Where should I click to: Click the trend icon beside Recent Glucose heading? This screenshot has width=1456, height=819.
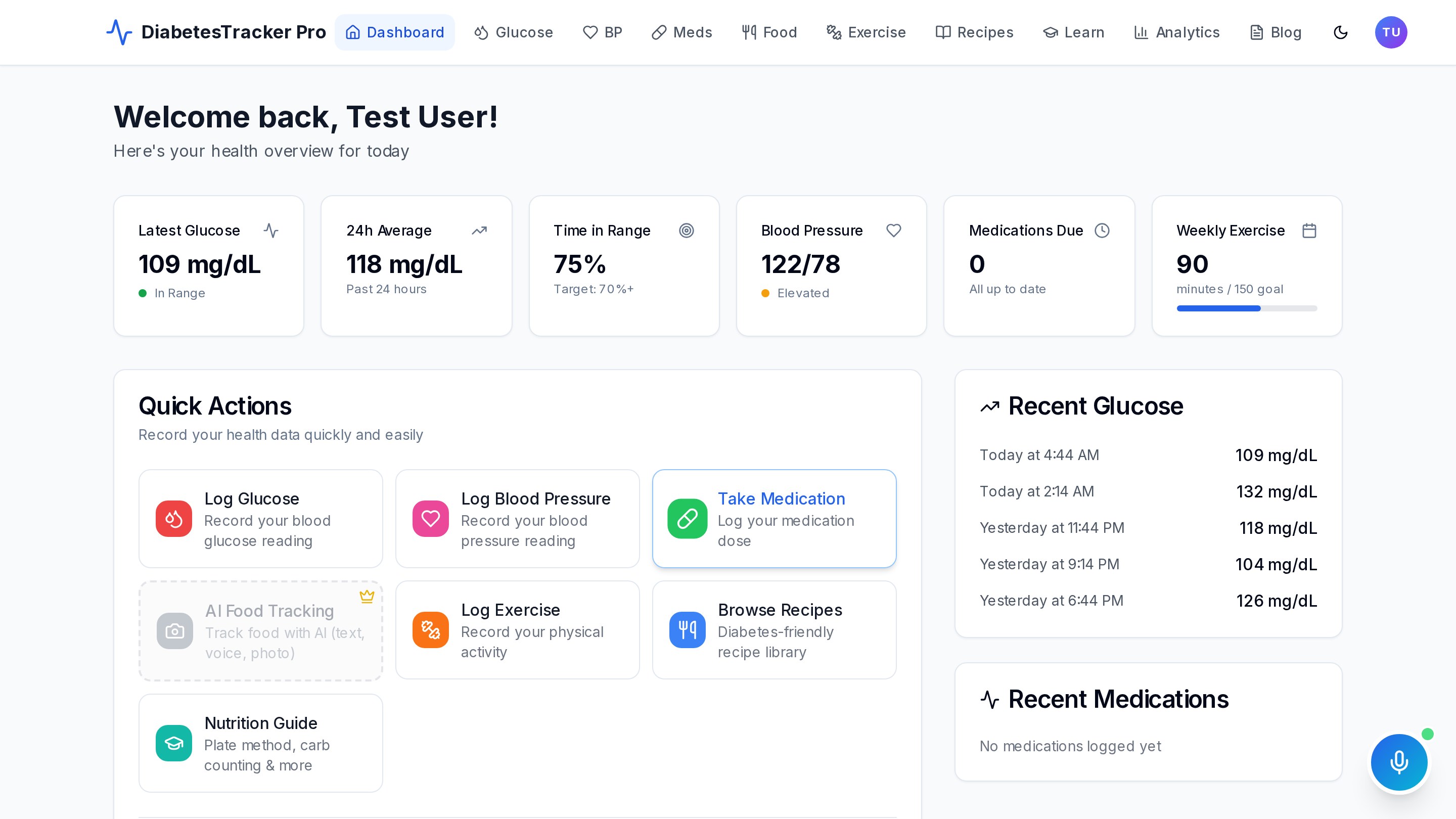click(x=990, y=406)
